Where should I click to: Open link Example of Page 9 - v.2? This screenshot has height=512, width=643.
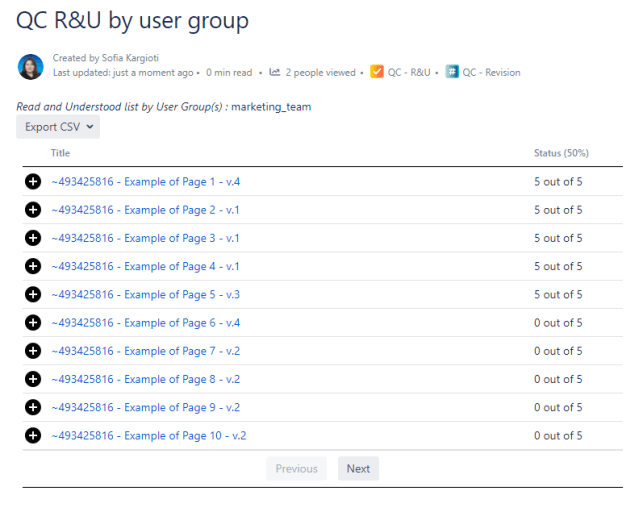pyautogui.click(x=146, y=407)
